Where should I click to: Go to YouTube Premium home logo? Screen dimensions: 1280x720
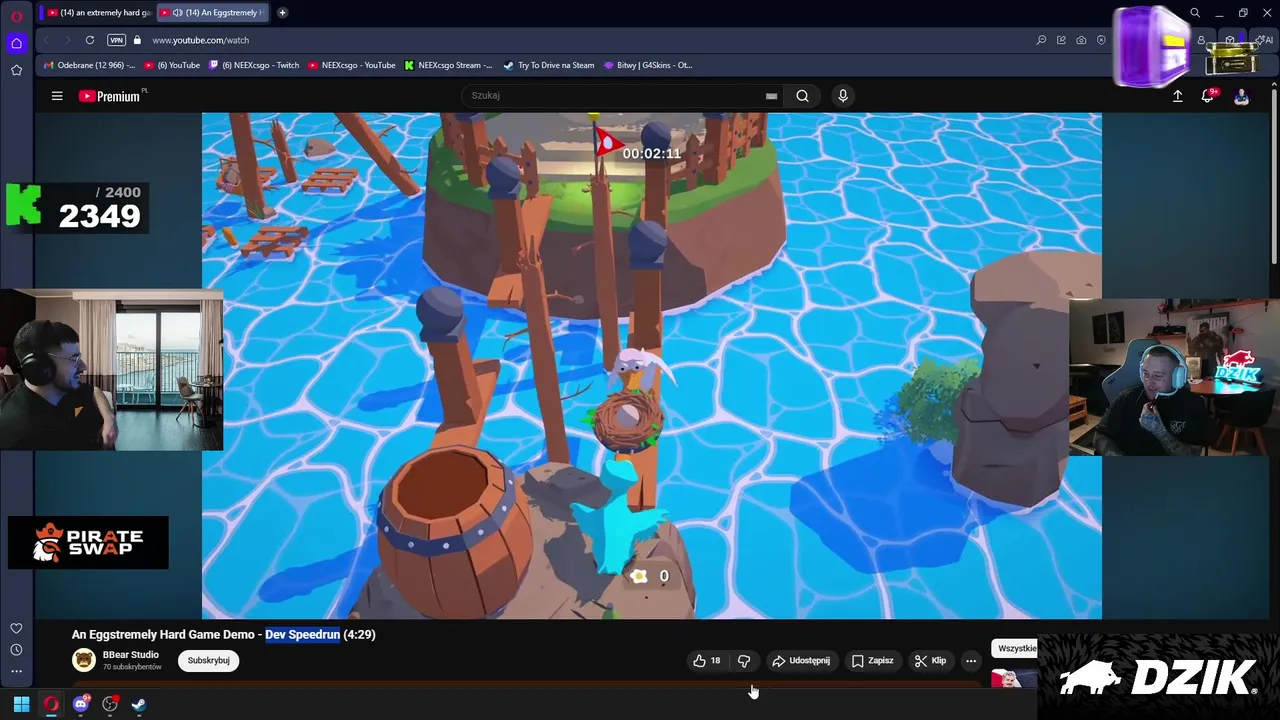(x=110, y=96)
